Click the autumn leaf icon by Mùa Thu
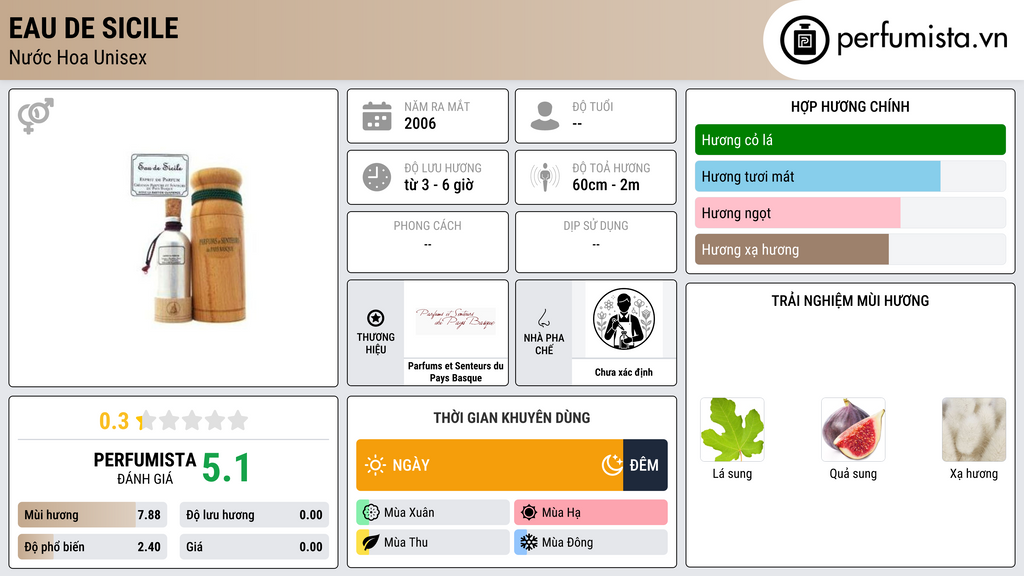 point(371,542)
